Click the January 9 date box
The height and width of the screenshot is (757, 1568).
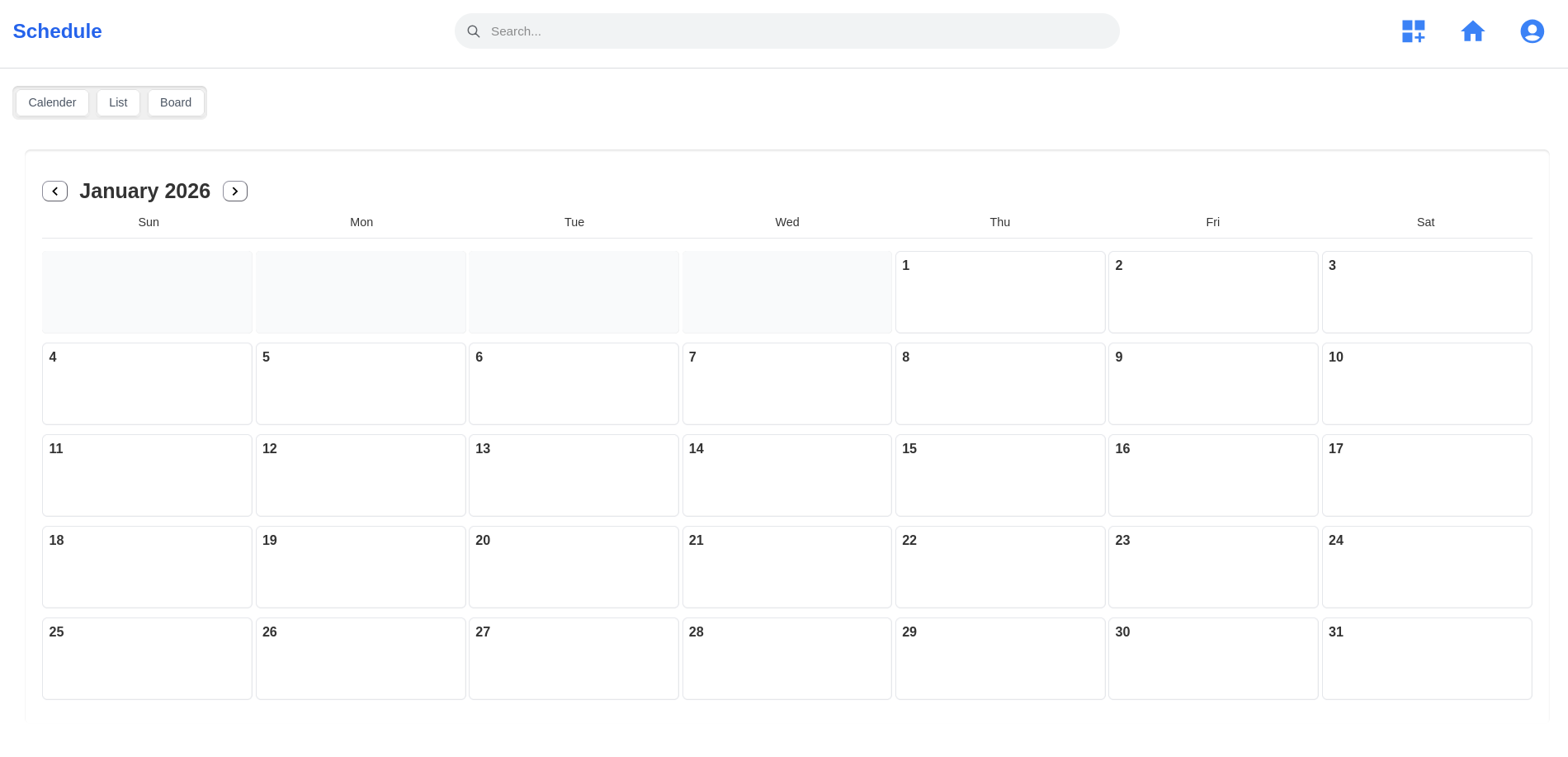tap(1212, 384)
